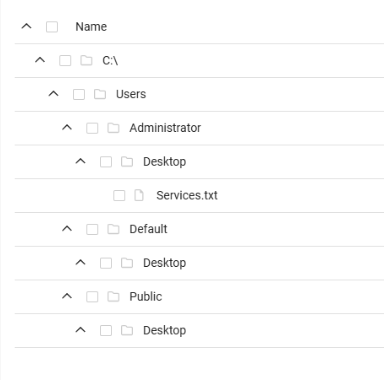The image size is (384, 380).
Task: Click the folder icon of Default's Desktop
Action: pyautogui.click(x=127, y=263)
